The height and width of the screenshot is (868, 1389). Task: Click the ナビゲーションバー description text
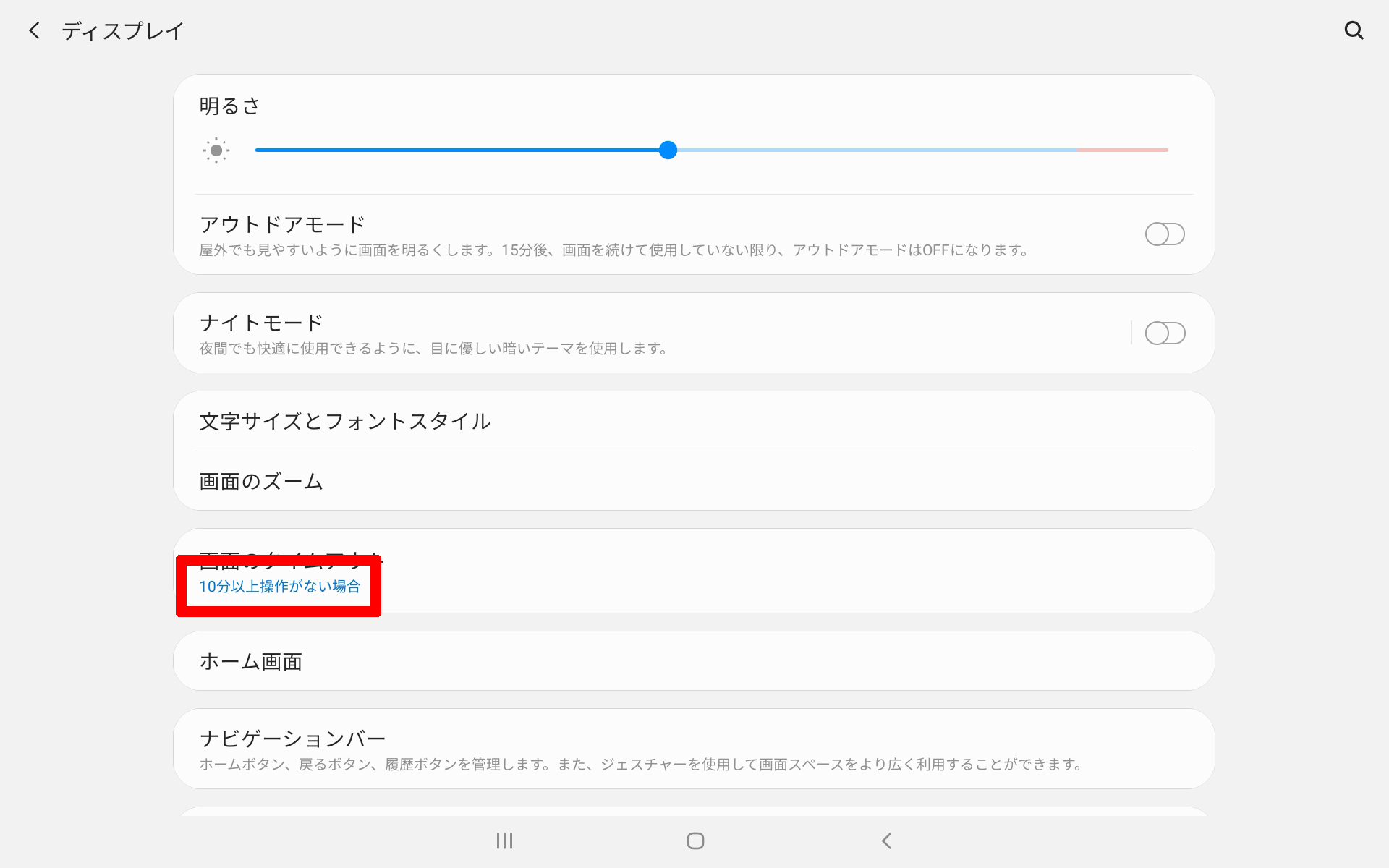tap(640, 765)
